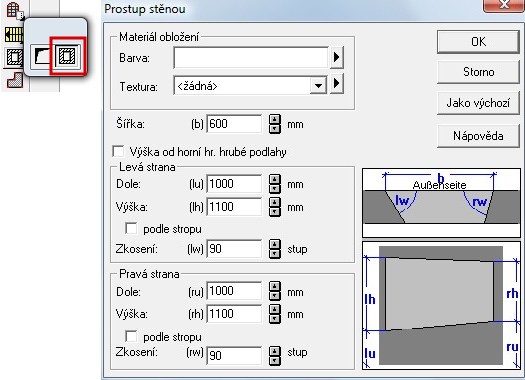Click the Jako výchozí button
This screenshot has height=380, width=525.
click(478, 103)
